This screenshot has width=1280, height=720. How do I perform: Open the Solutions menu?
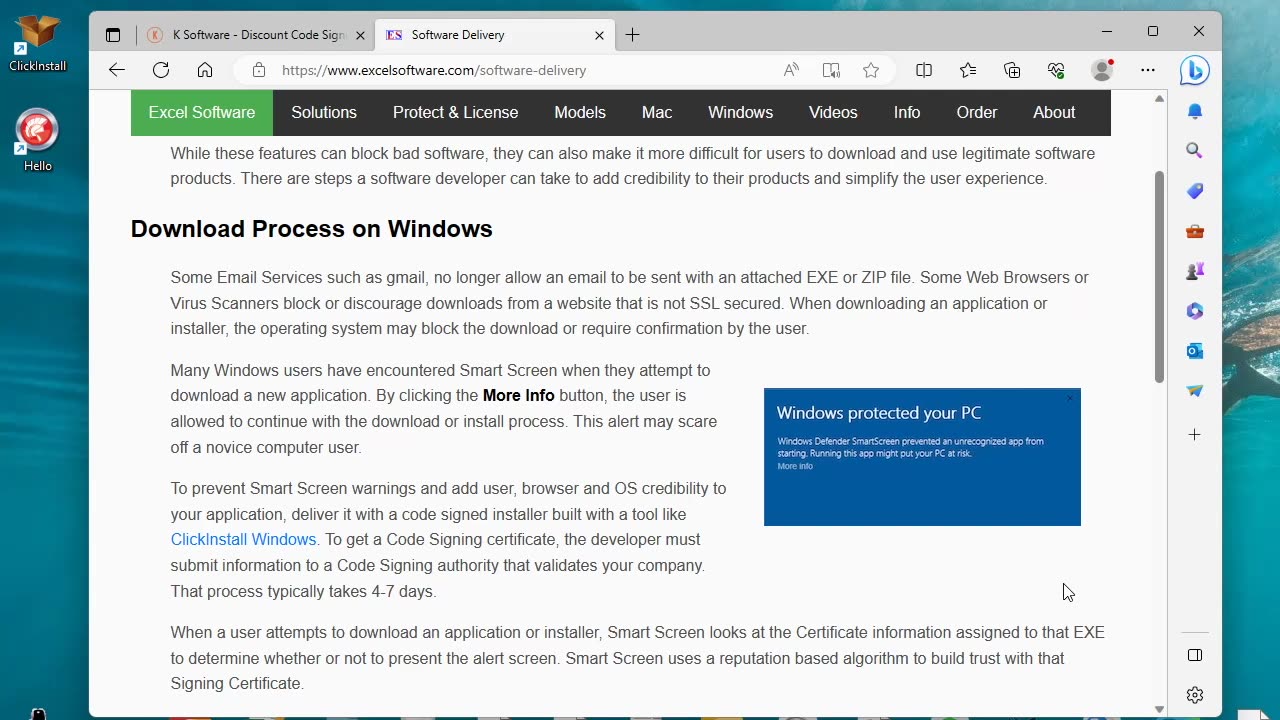pos(324,113)
